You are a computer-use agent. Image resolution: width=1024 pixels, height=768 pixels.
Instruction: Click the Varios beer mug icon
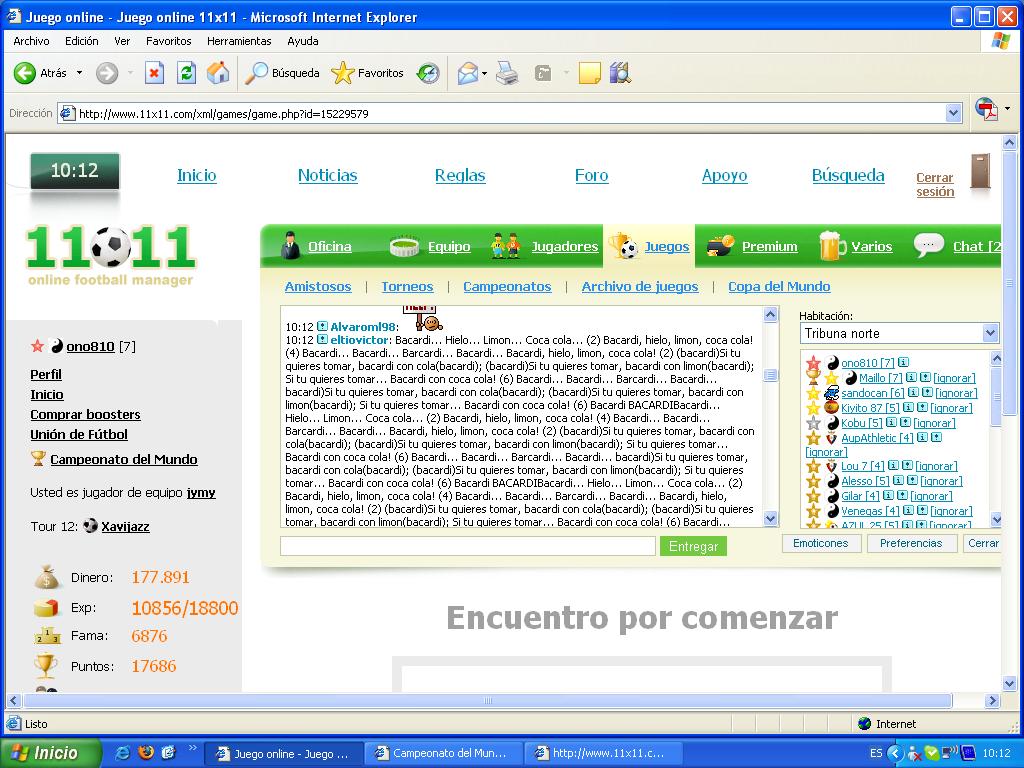coord(832,246)
